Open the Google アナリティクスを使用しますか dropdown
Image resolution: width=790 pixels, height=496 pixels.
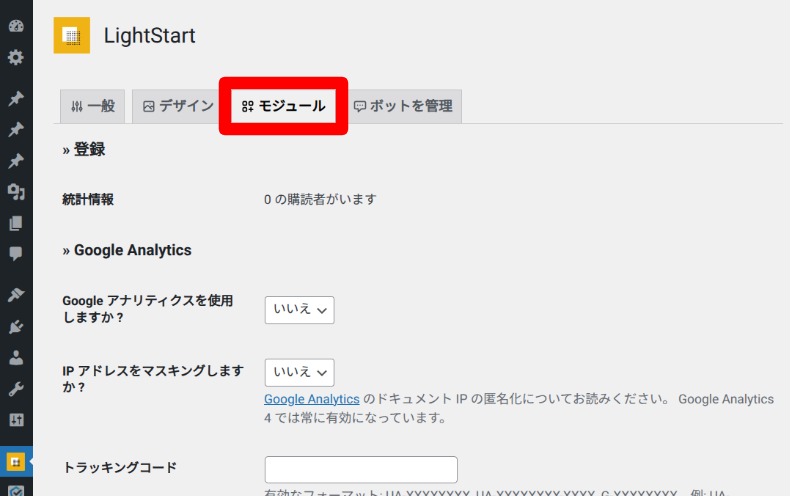(300, 309)
